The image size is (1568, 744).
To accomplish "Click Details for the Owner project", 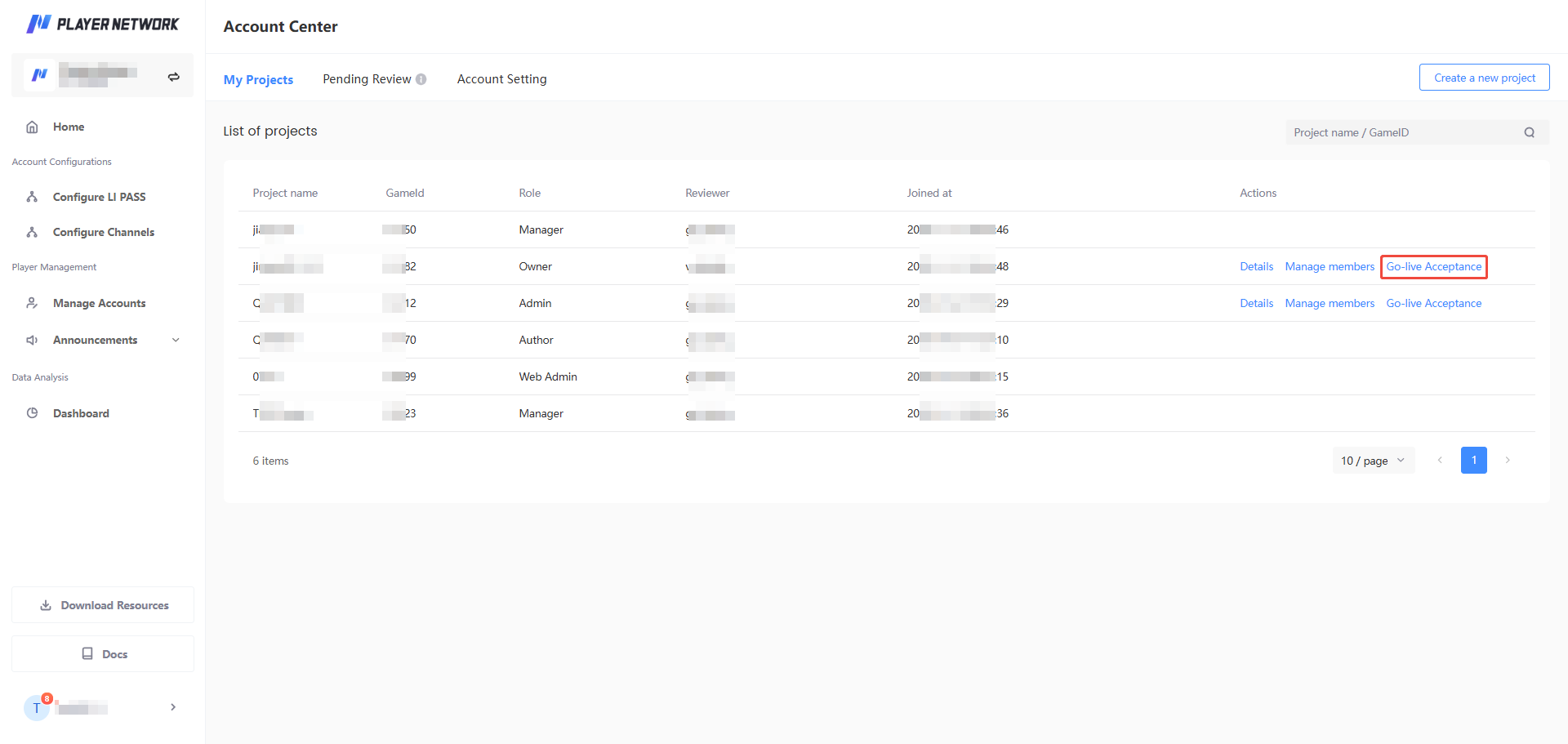I will pyautogui.click(x=1256, y=266).
